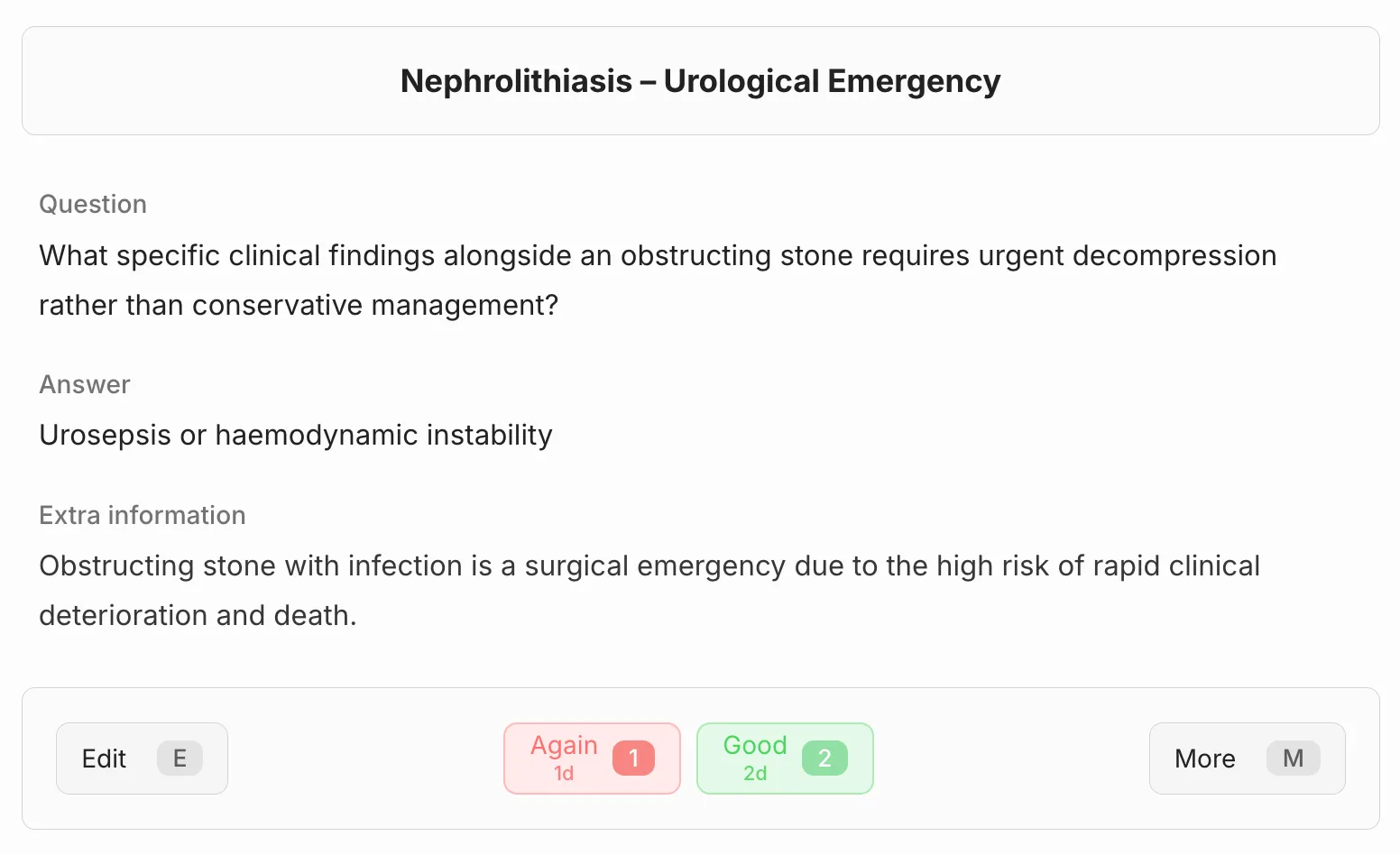Rate the card as Again
This screenshot has height=855, width=1400.
[592, 758]
